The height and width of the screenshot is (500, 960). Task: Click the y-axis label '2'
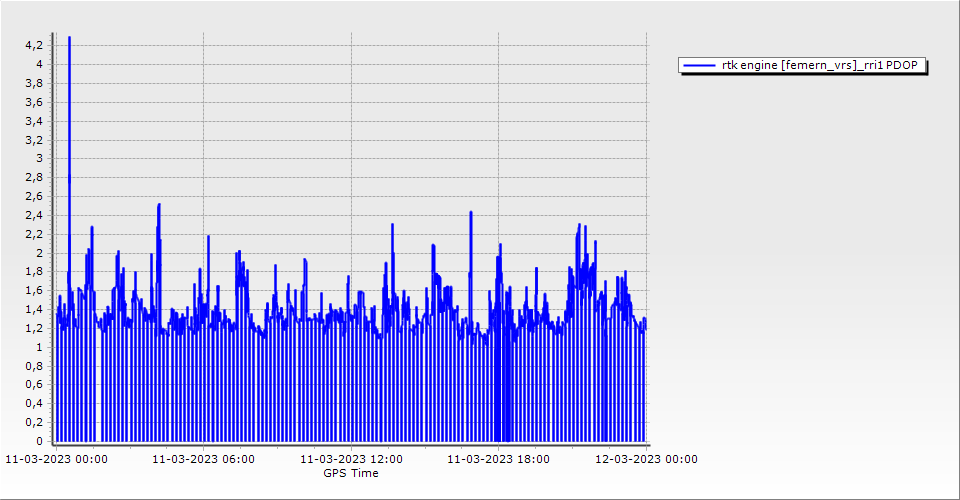click(39, 253)
